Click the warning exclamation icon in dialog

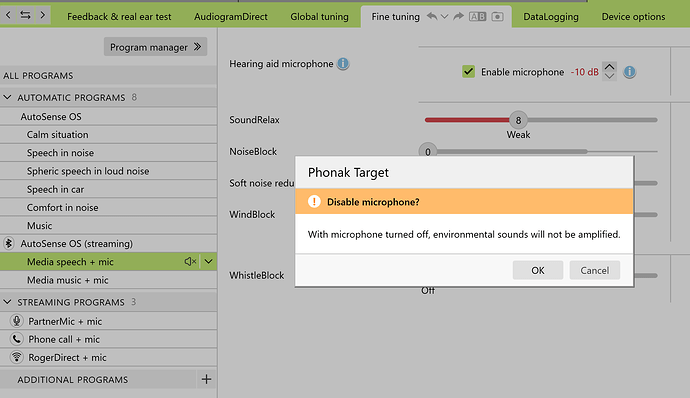coord(314,202)
